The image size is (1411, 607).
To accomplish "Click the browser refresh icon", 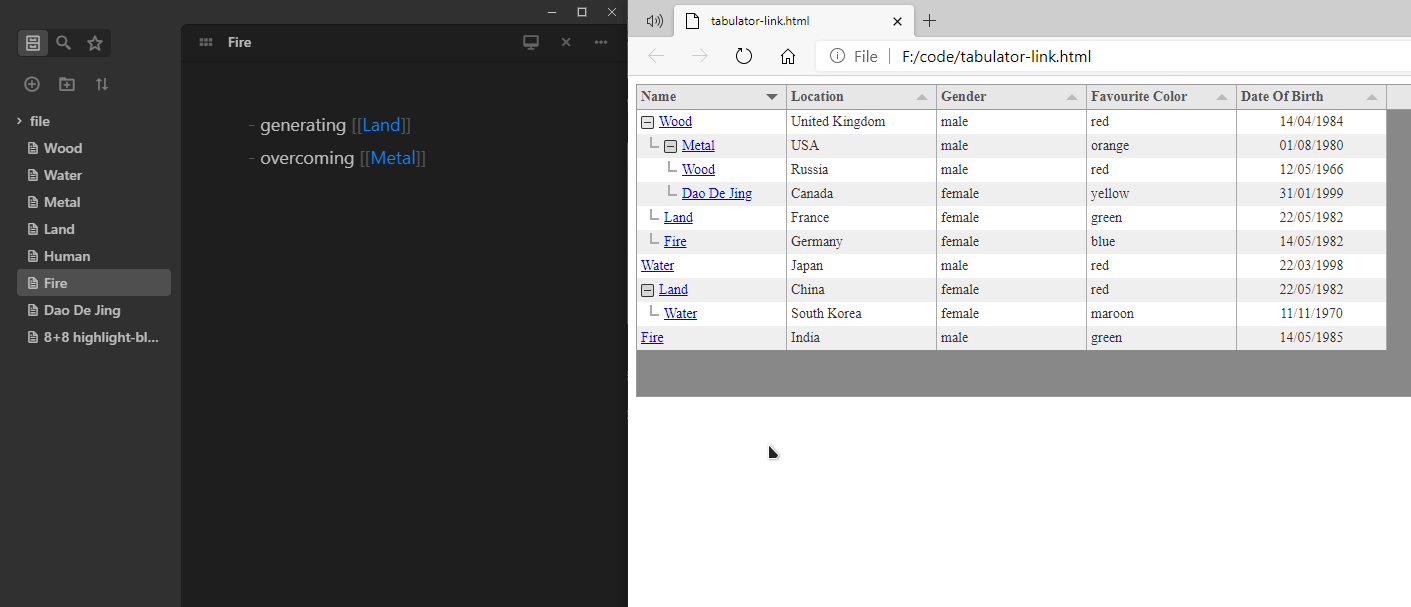I will click(x=743, y=56).
